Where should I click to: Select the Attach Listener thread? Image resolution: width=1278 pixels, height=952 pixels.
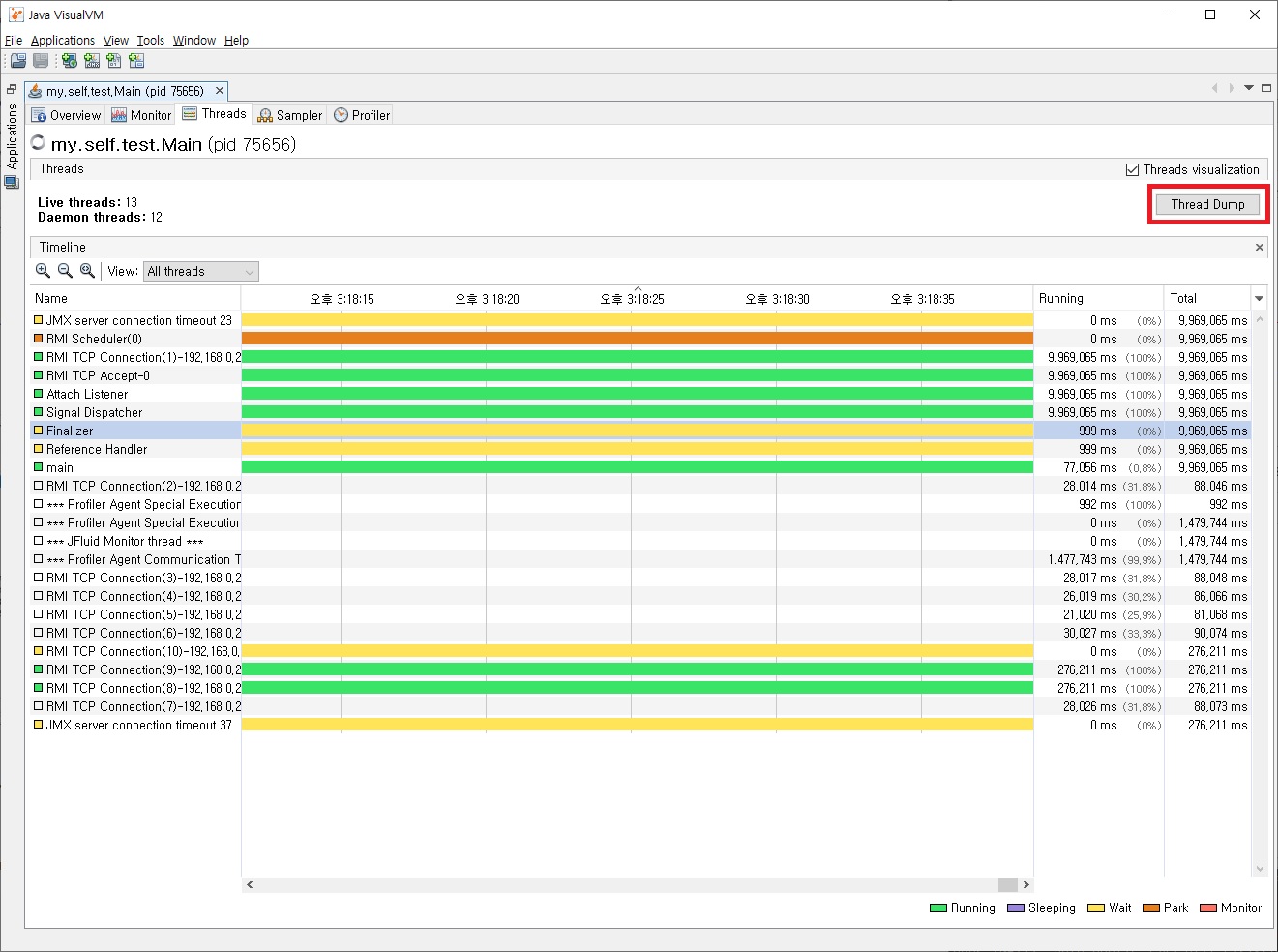639,394
